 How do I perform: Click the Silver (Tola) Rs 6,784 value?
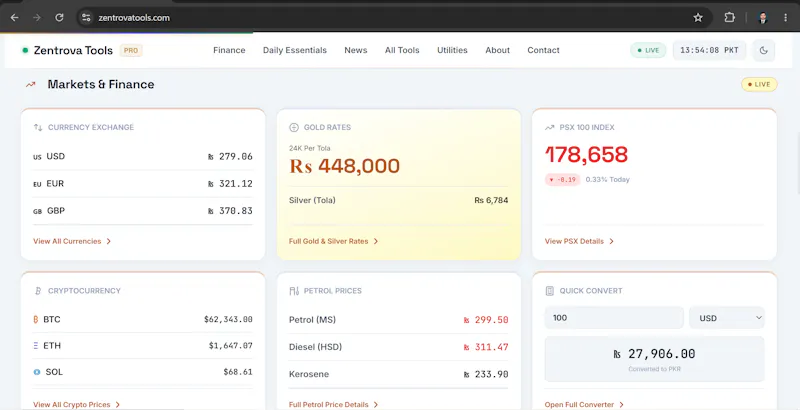[x=491, y=200]
